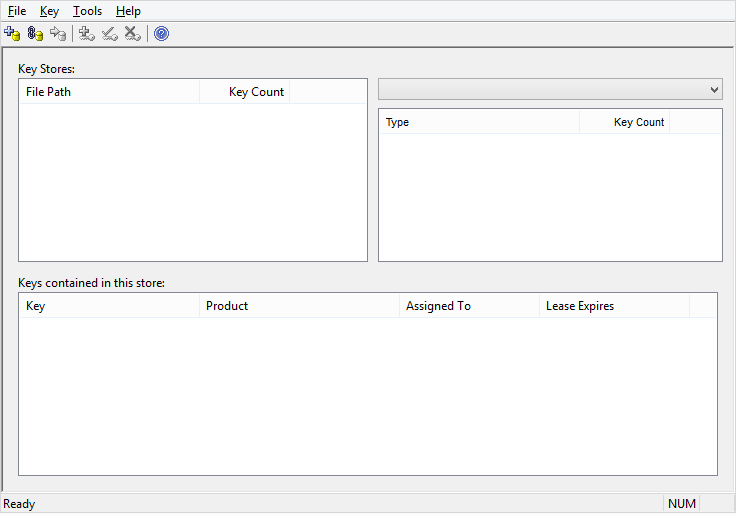The width and height of the screenshot is (736, 515).
Task: Click the Type column header
Action: [479, 122]
